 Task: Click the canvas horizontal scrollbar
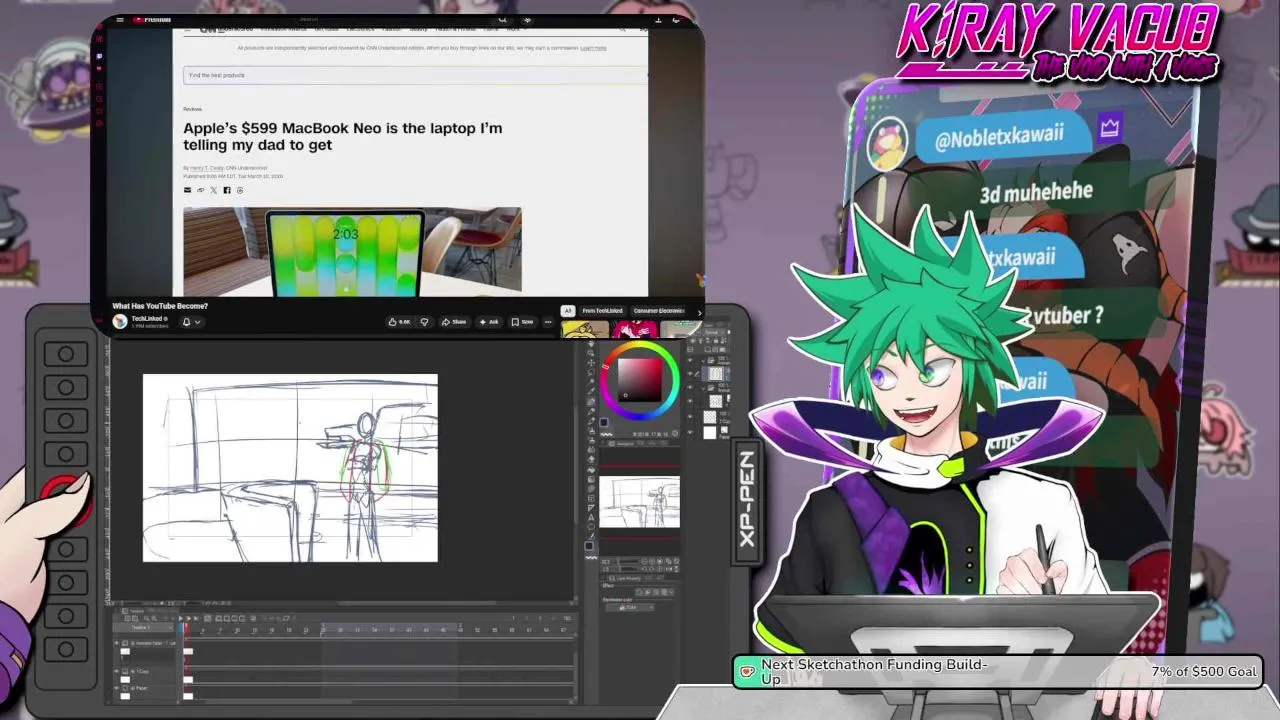pyautogui.click(x=418, y=603)
